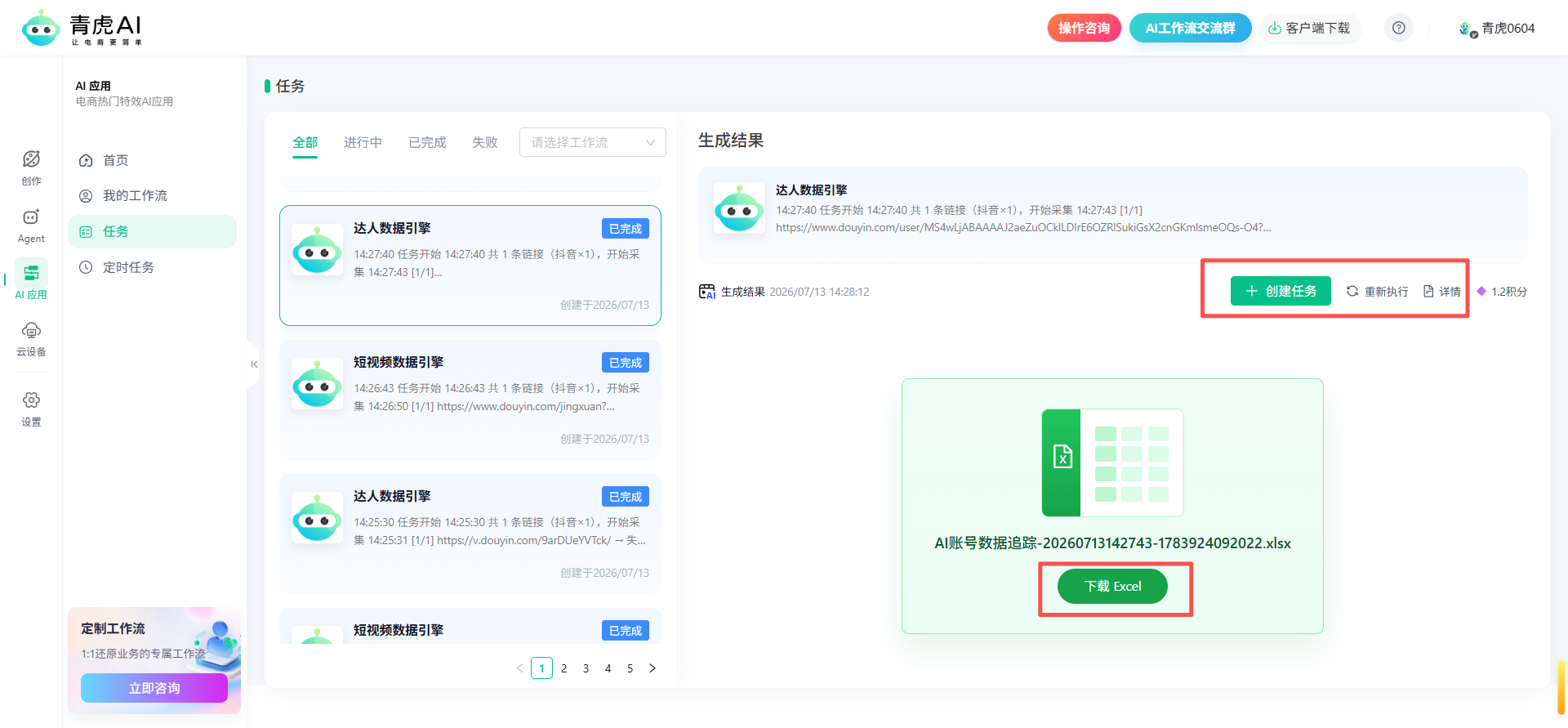Click the 操作咨询 button
The width and height of the screenshot is (1568, 728).
click(1084, 28)
